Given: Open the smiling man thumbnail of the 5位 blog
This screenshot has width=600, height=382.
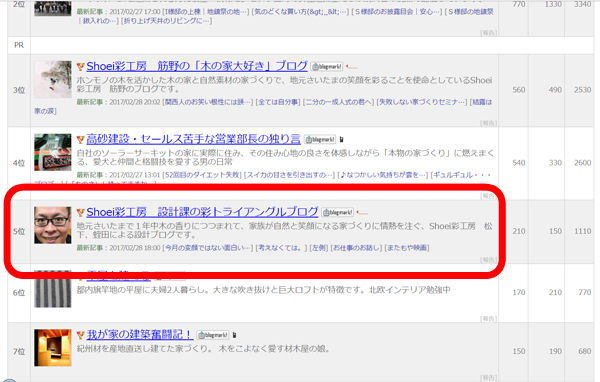Looking at the screenshot, I should click(x=52, y=225).
